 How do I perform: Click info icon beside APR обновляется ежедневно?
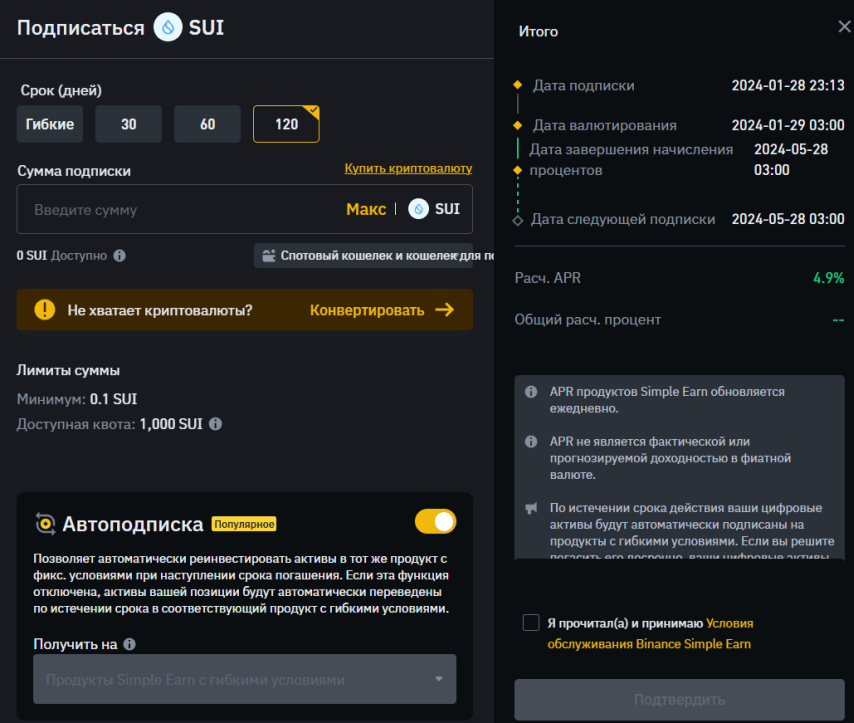pos(531,392)
